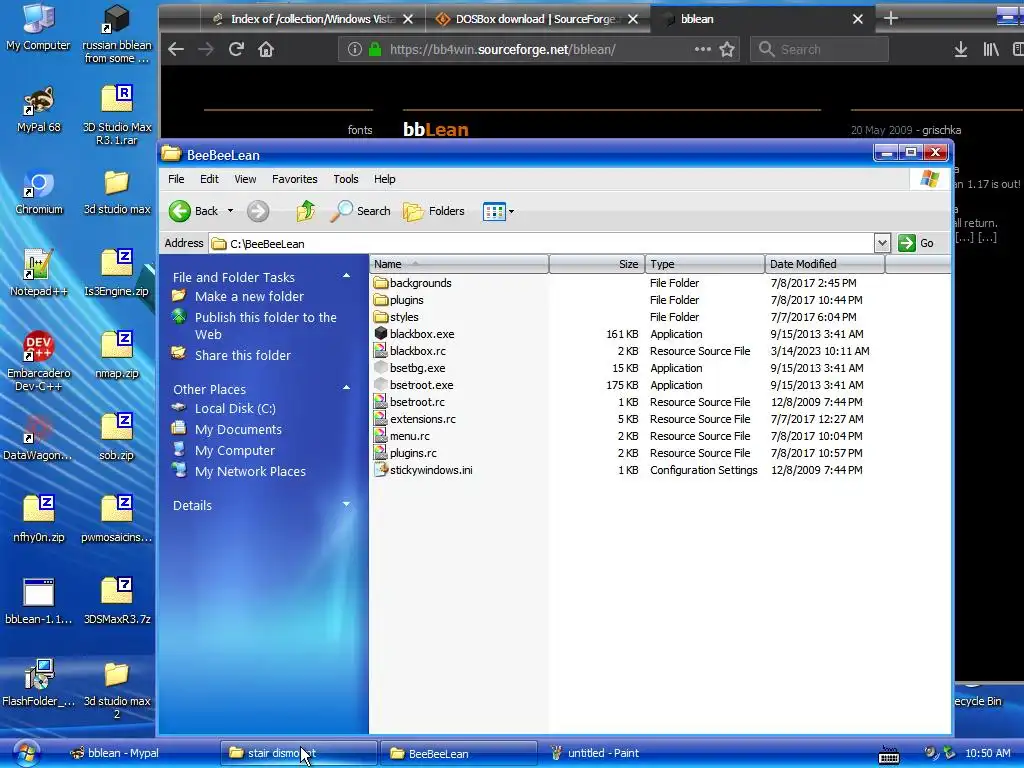The height and width of the screenshot is (768, 1024).
Task: Select the blackbox.exe application icon
Action: [381, 333]
